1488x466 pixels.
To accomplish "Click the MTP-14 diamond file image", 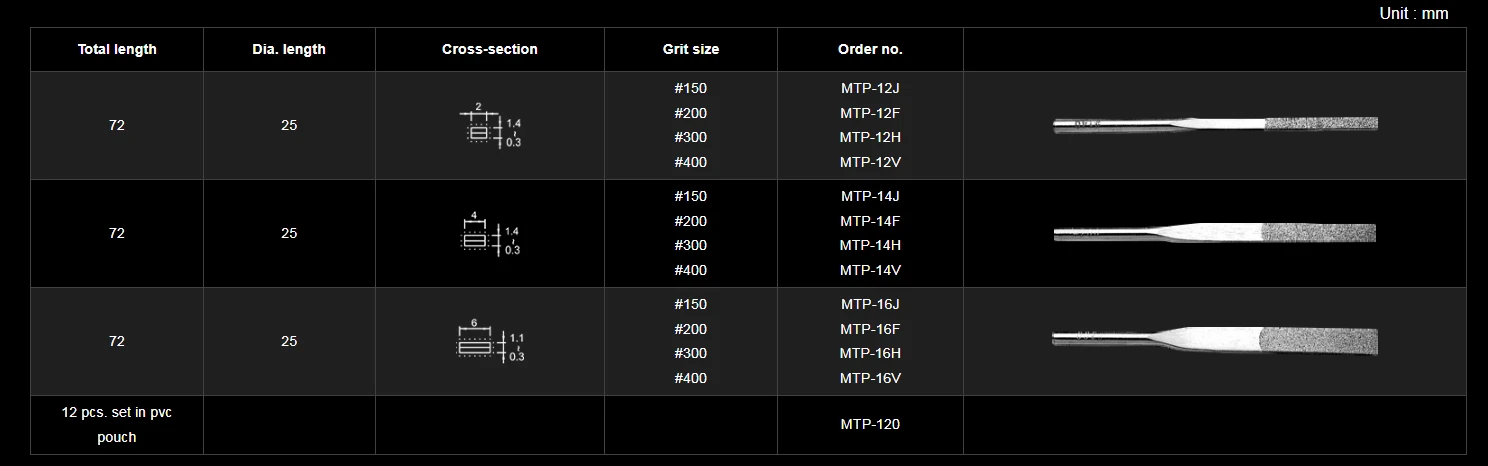I will click(x=1215, y=233).
